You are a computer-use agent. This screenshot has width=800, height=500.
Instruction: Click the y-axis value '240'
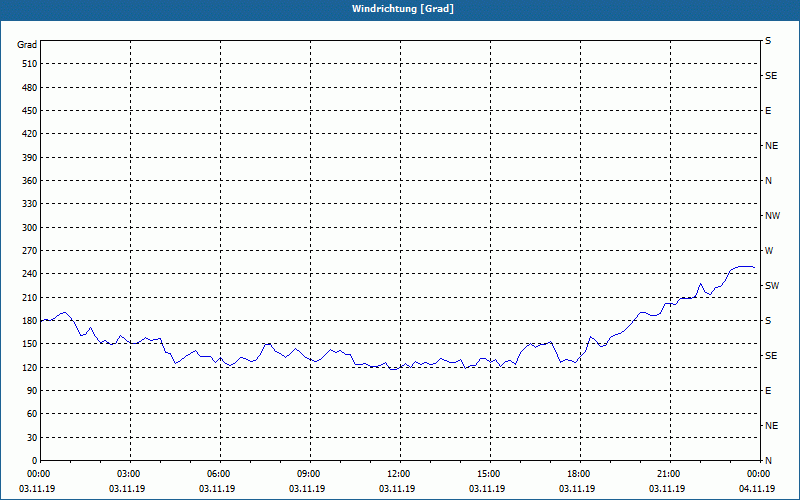click(x=30, y=274)
